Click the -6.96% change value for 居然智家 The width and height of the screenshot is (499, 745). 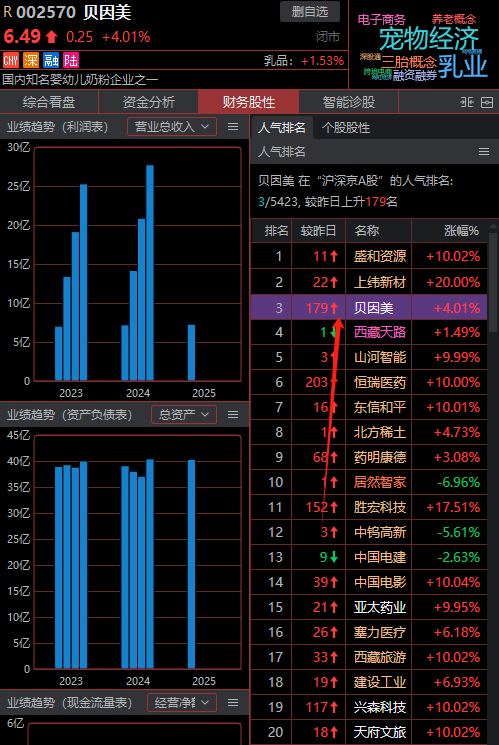(x=458, y=482)
